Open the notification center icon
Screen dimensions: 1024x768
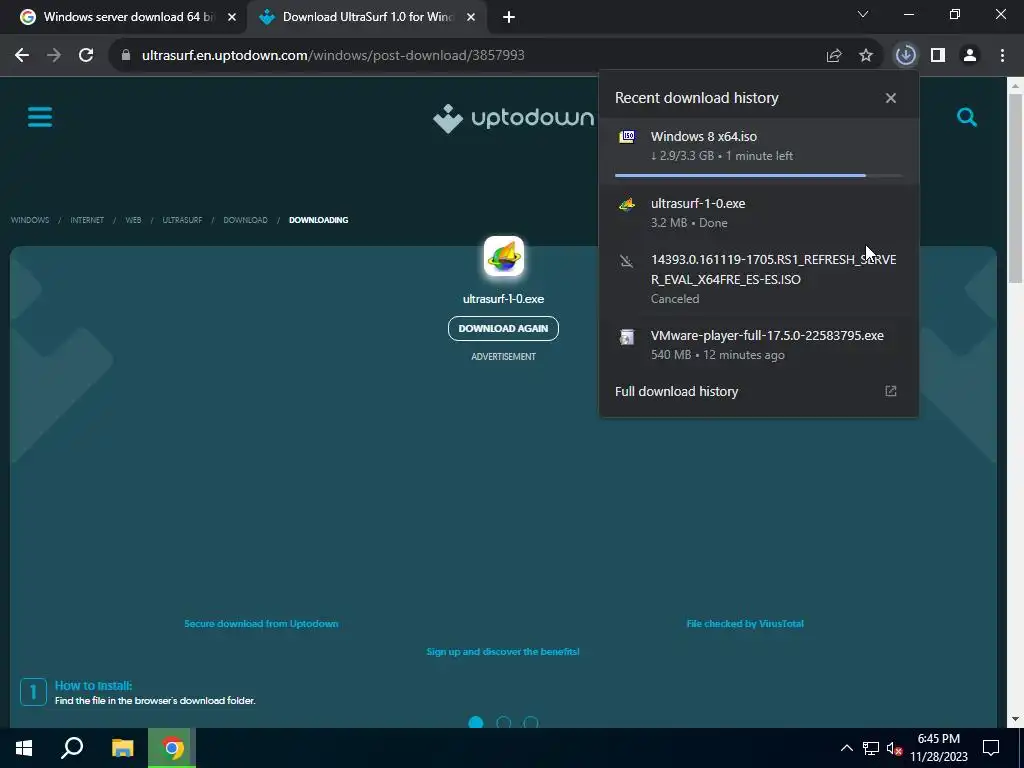(x=991, y=748)
